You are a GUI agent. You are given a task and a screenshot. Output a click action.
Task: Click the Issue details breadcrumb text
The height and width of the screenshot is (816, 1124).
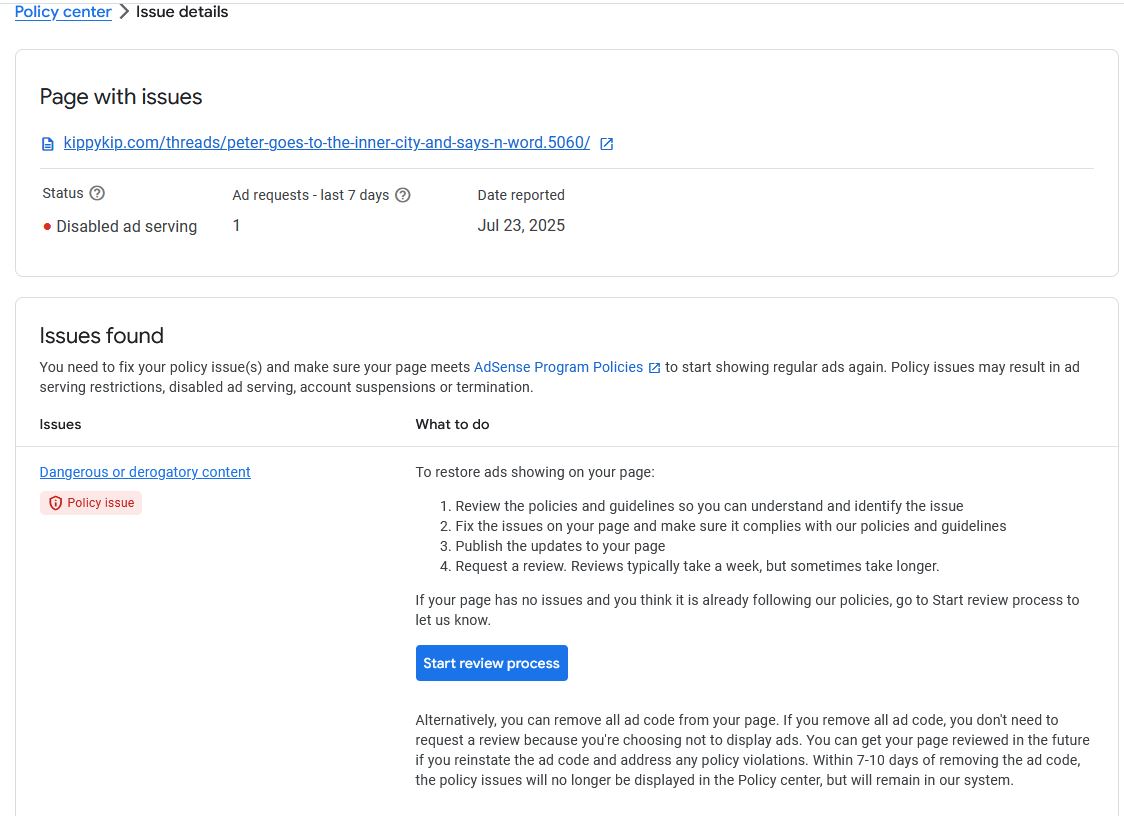[x=182, y=12]
